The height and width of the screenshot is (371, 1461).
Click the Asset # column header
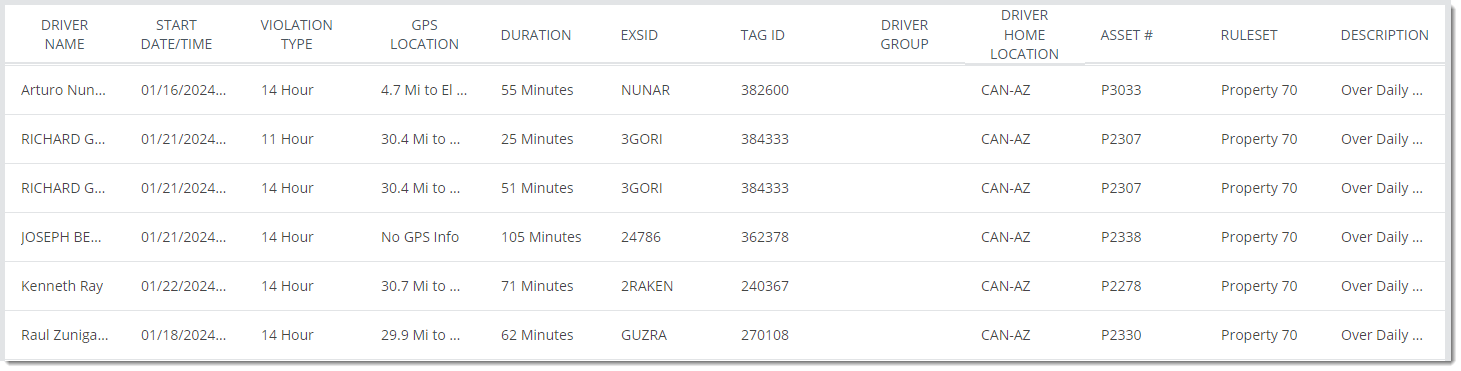click(1127, 35)
